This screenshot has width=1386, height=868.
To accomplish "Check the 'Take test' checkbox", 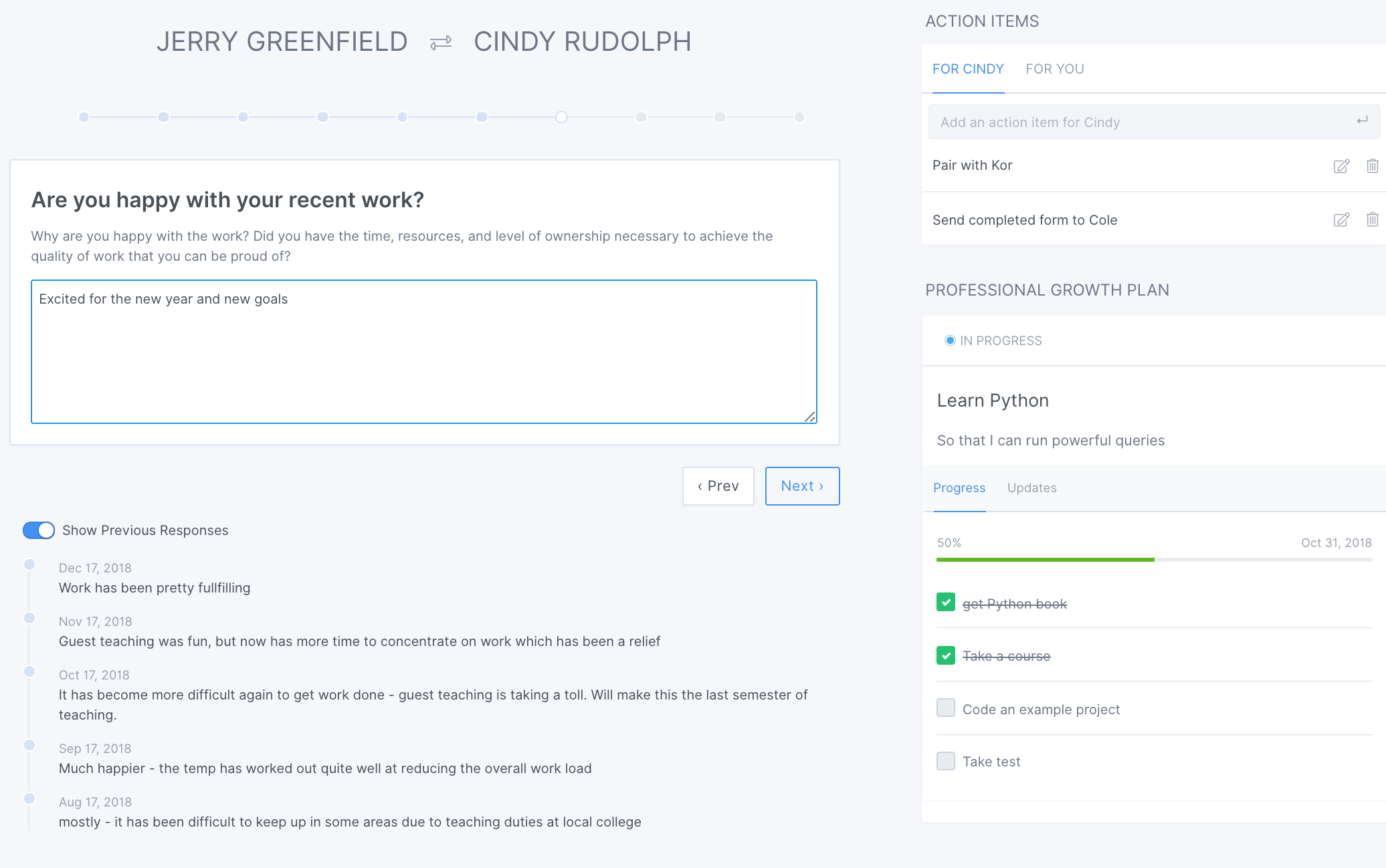I will pyautogui.click(x=945, y=761).
